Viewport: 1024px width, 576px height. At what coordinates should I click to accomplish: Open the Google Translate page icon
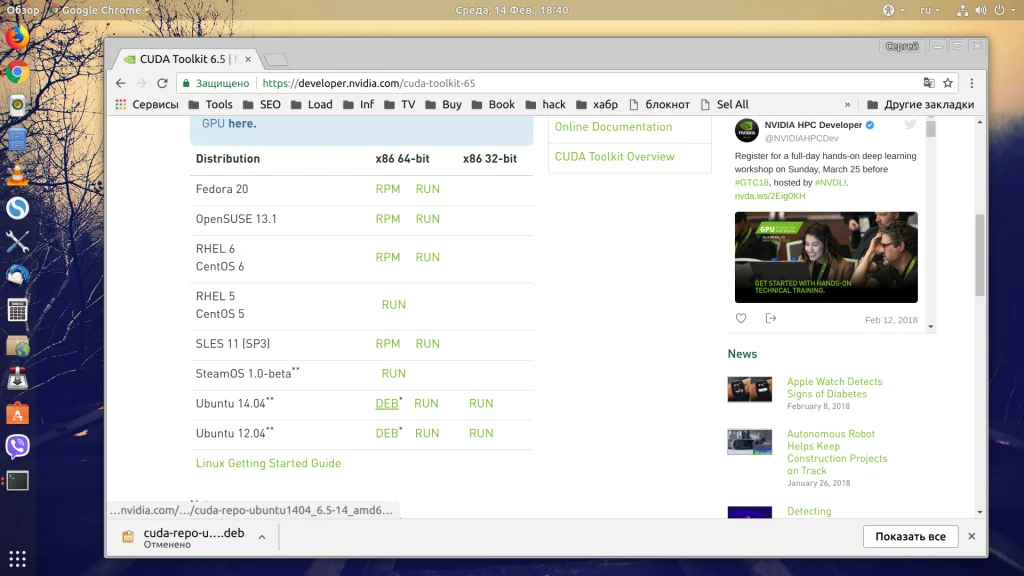click(x=929, y=83)
